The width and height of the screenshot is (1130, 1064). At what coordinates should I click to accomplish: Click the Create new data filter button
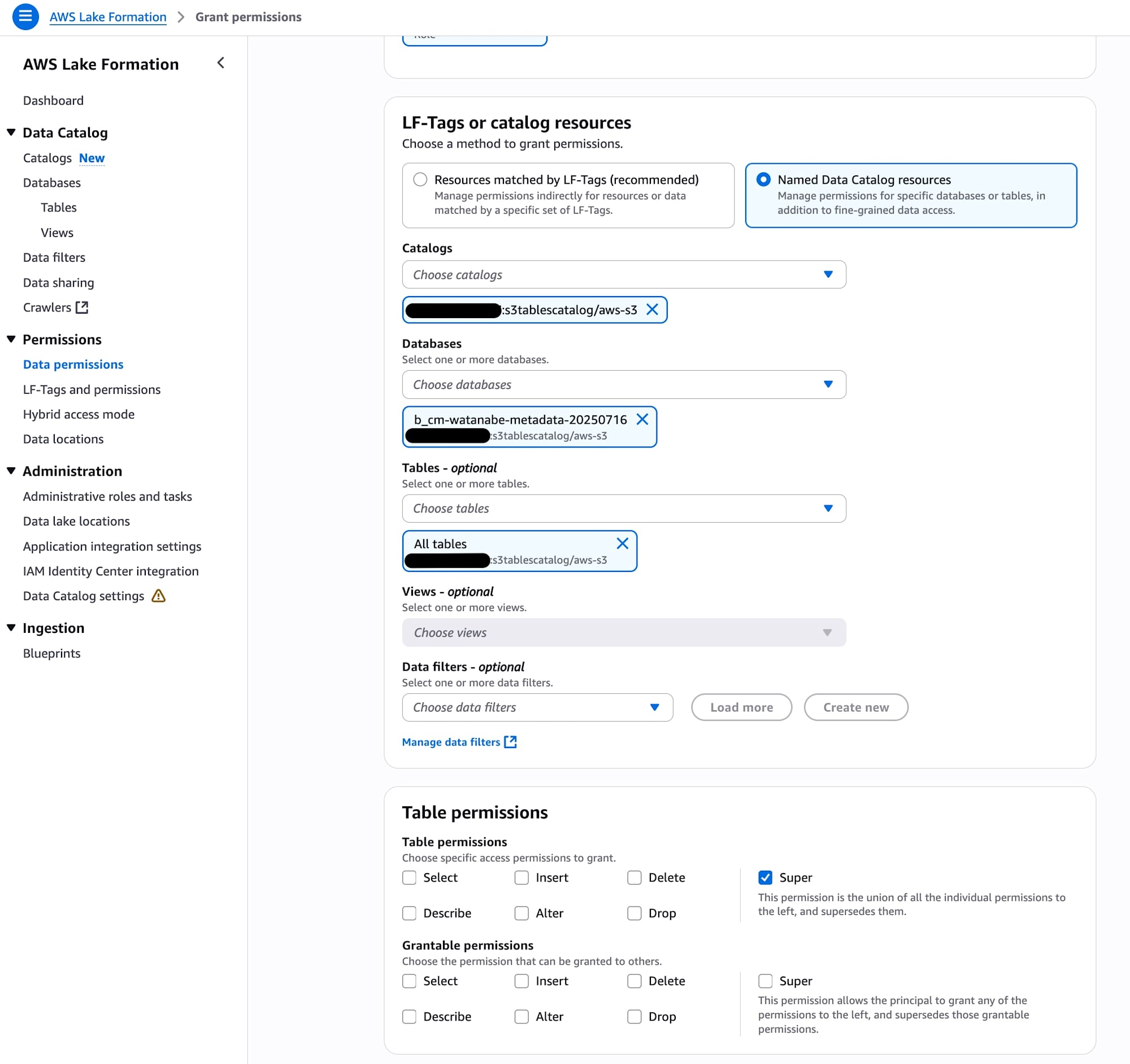(x=856, y=707)
